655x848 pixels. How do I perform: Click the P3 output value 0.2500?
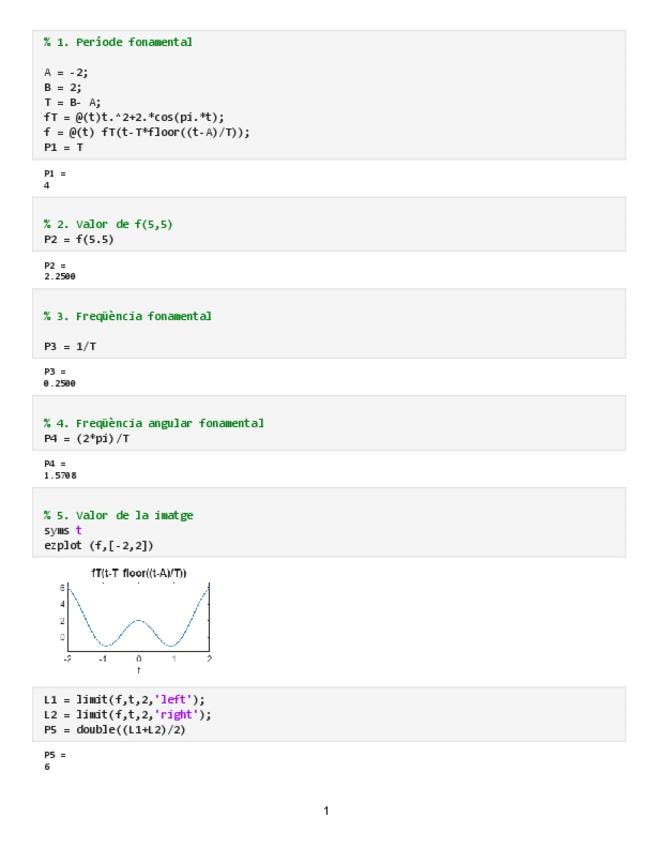(58, 382)
